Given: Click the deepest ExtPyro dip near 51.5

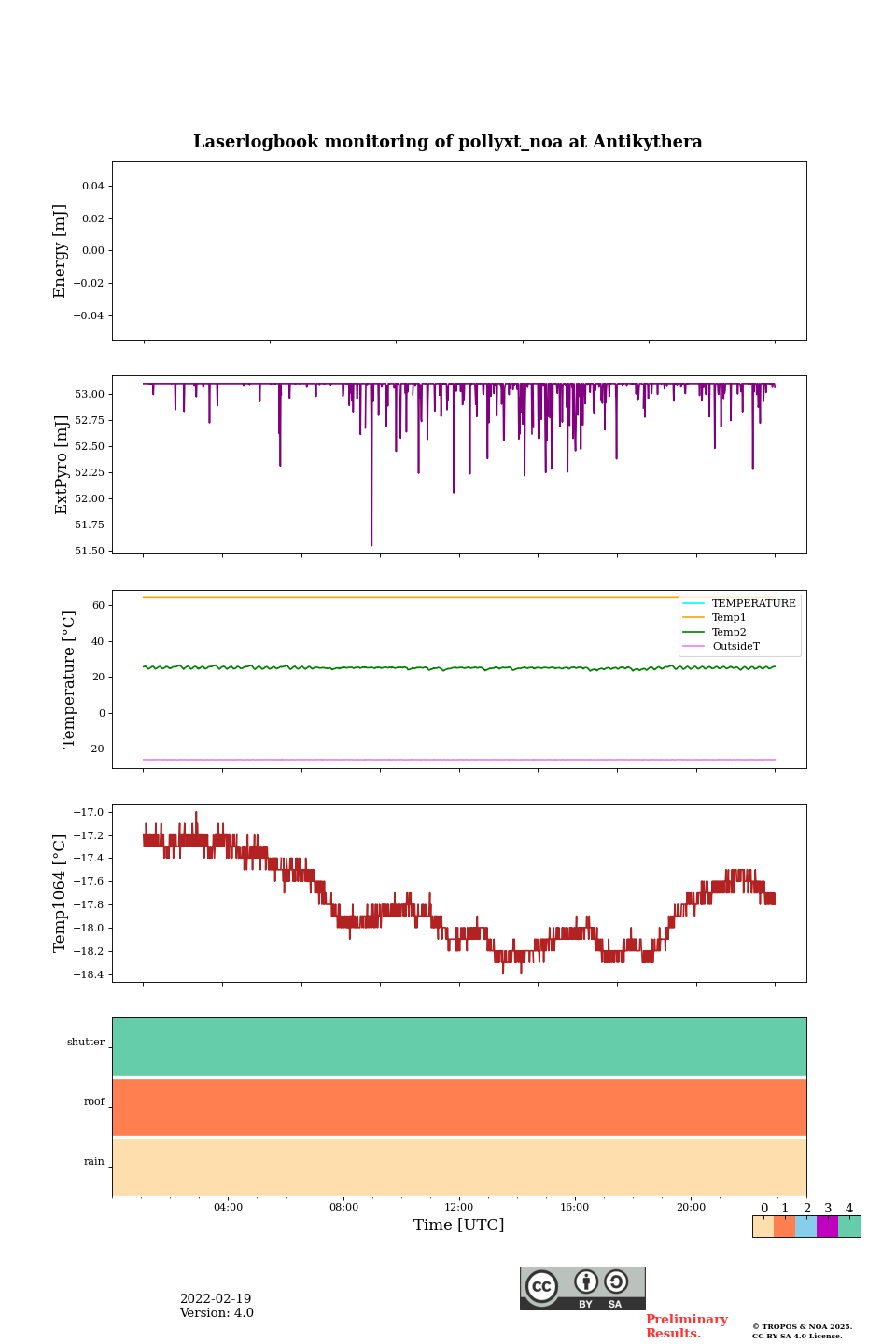Looking at the screenshot, I should tap(371, 544).
